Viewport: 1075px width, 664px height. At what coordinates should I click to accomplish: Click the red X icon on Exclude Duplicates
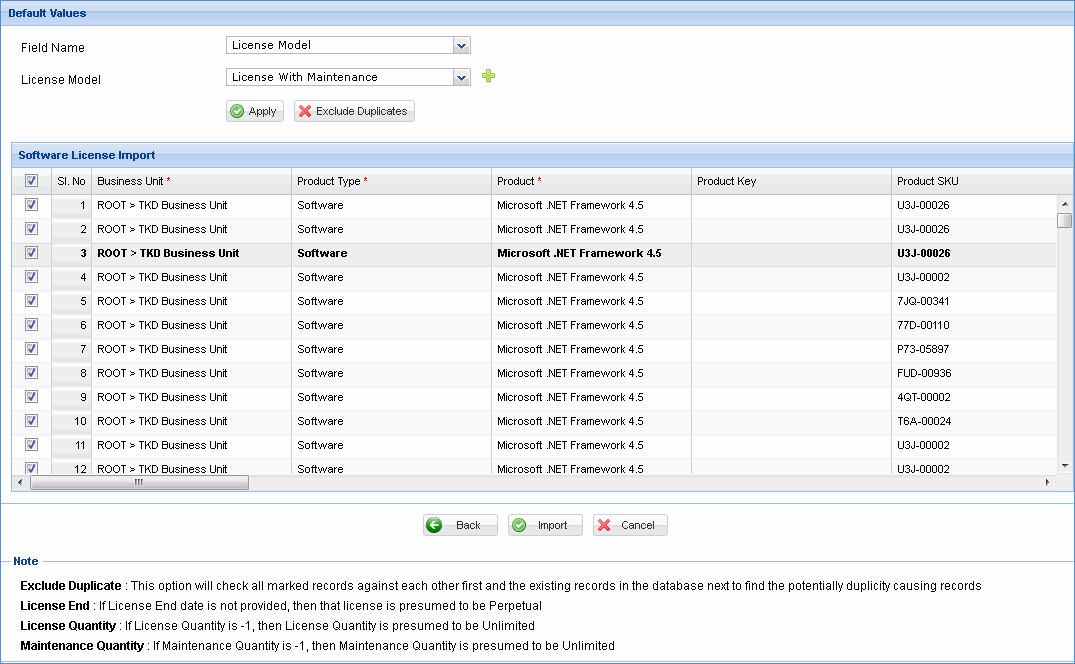308,111
